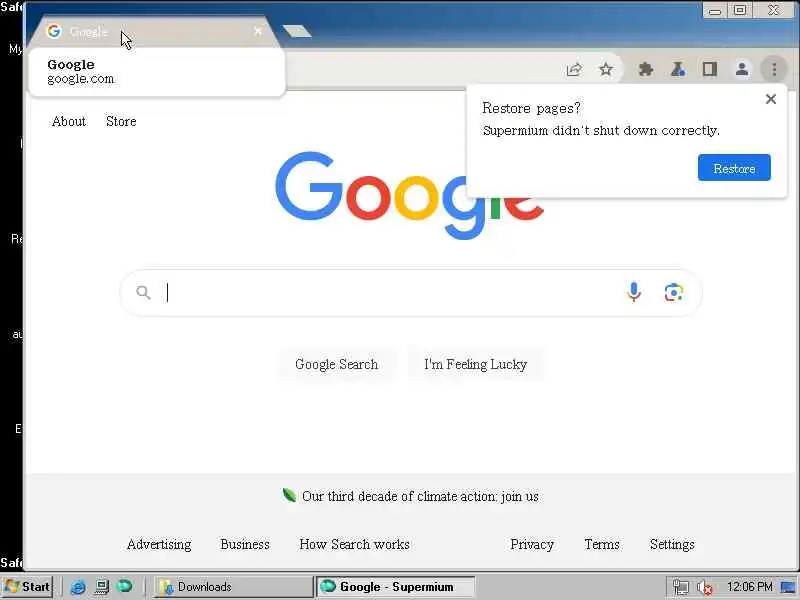This screenshot has width=800, height=600.
Task: Open the Advertising footer link
Action: (159, 544)
